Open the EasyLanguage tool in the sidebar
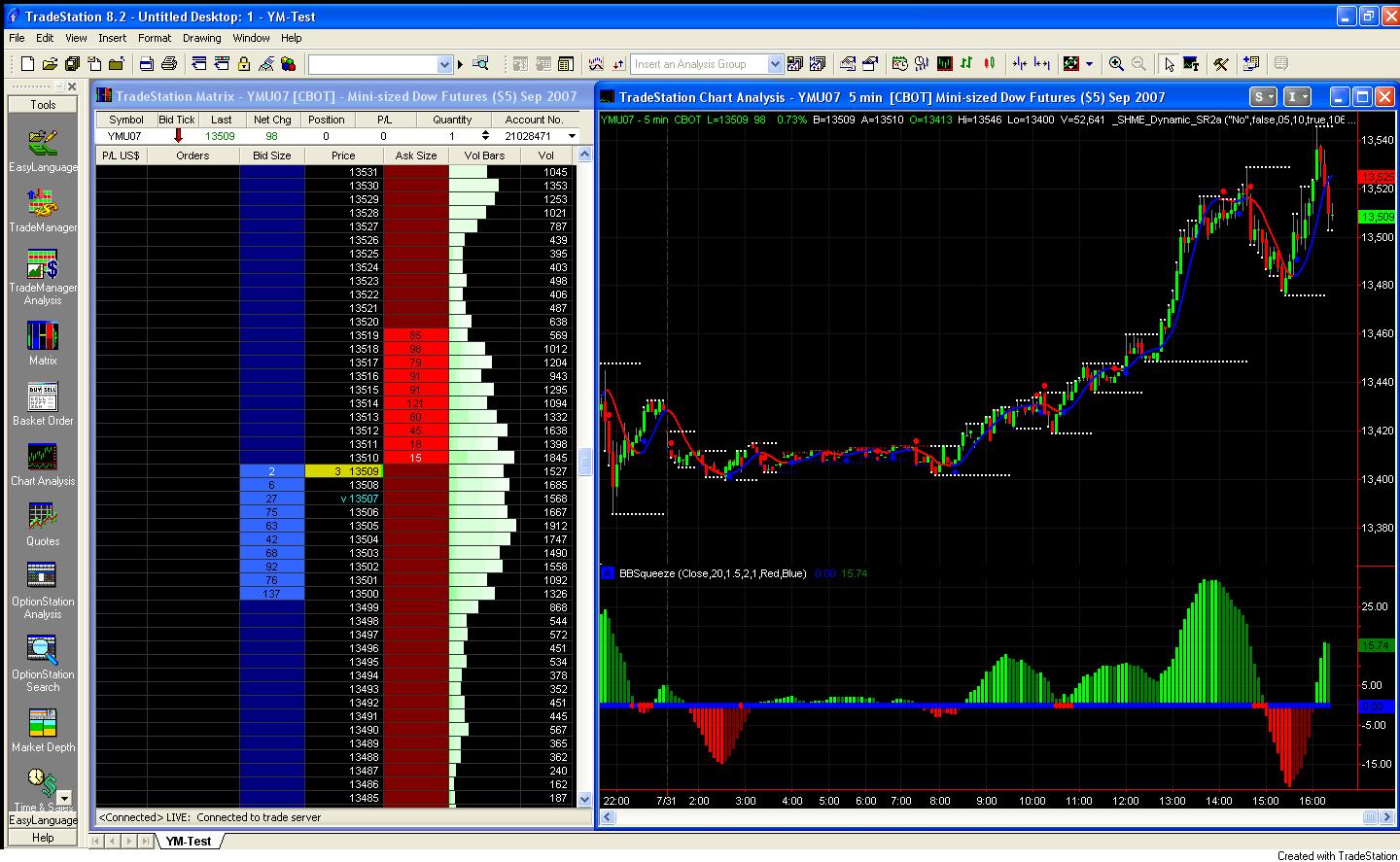The height and width of the screenshot is (862, 1400). click(x=43, y=149)
